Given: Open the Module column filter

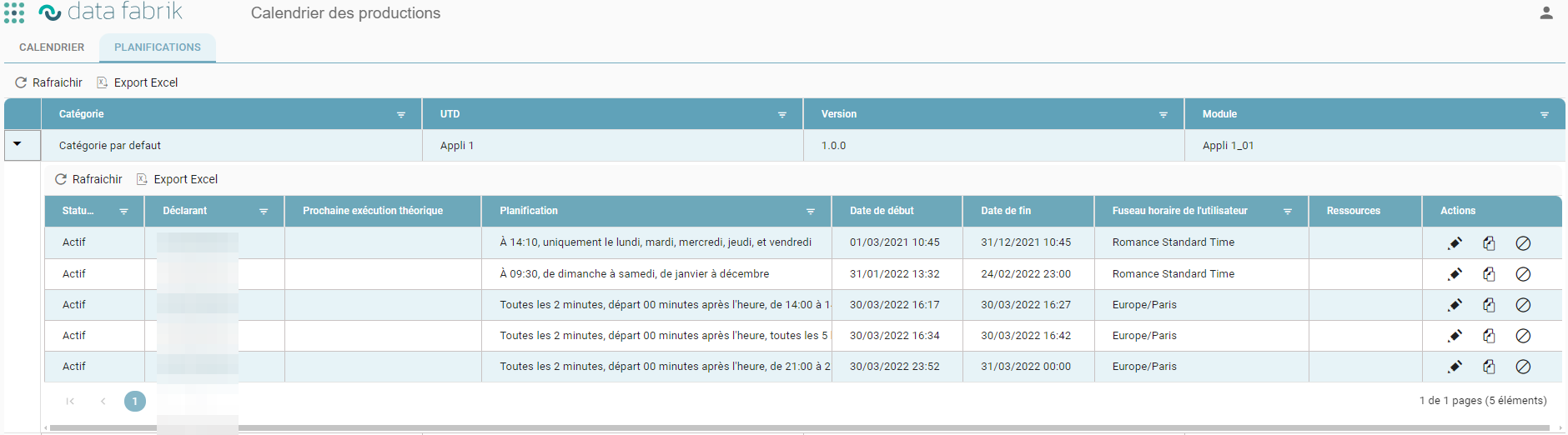Looking at the screenshot, I should pos(1545,115).
